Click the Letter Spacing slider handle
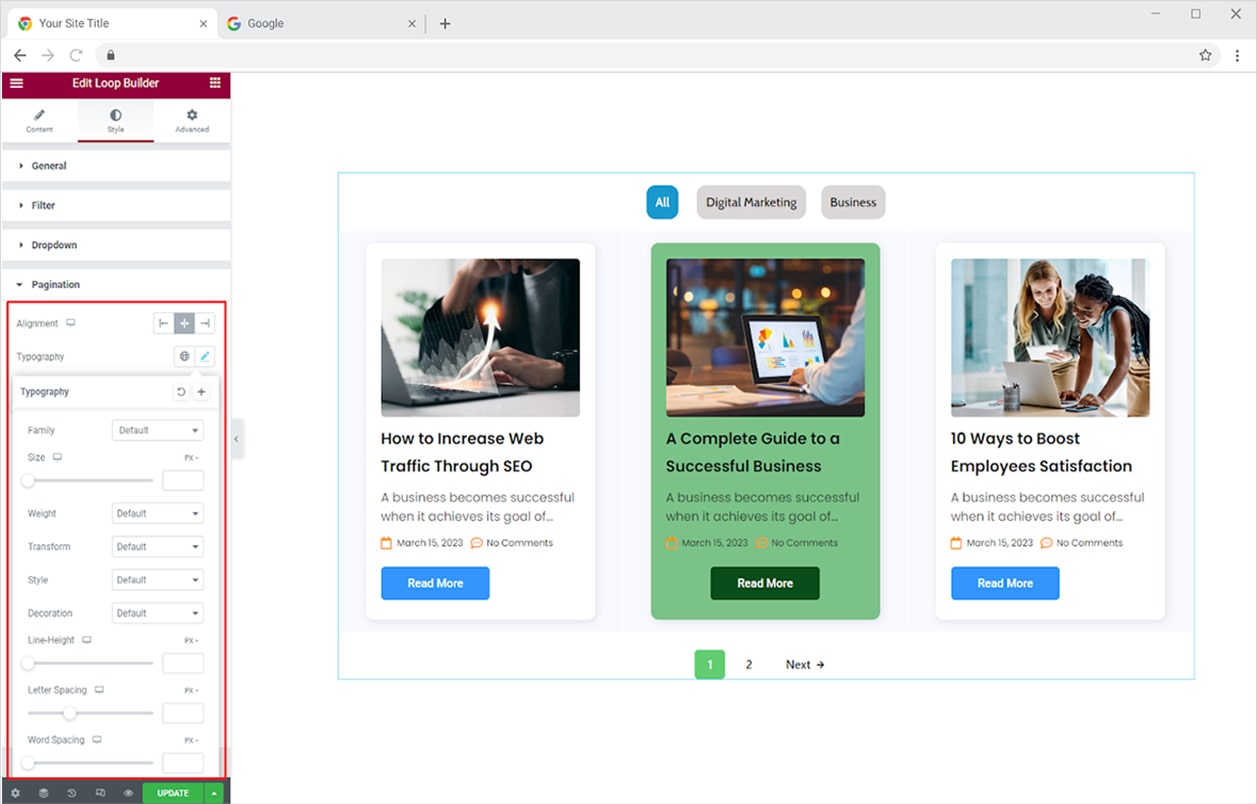 click(69, 713)
